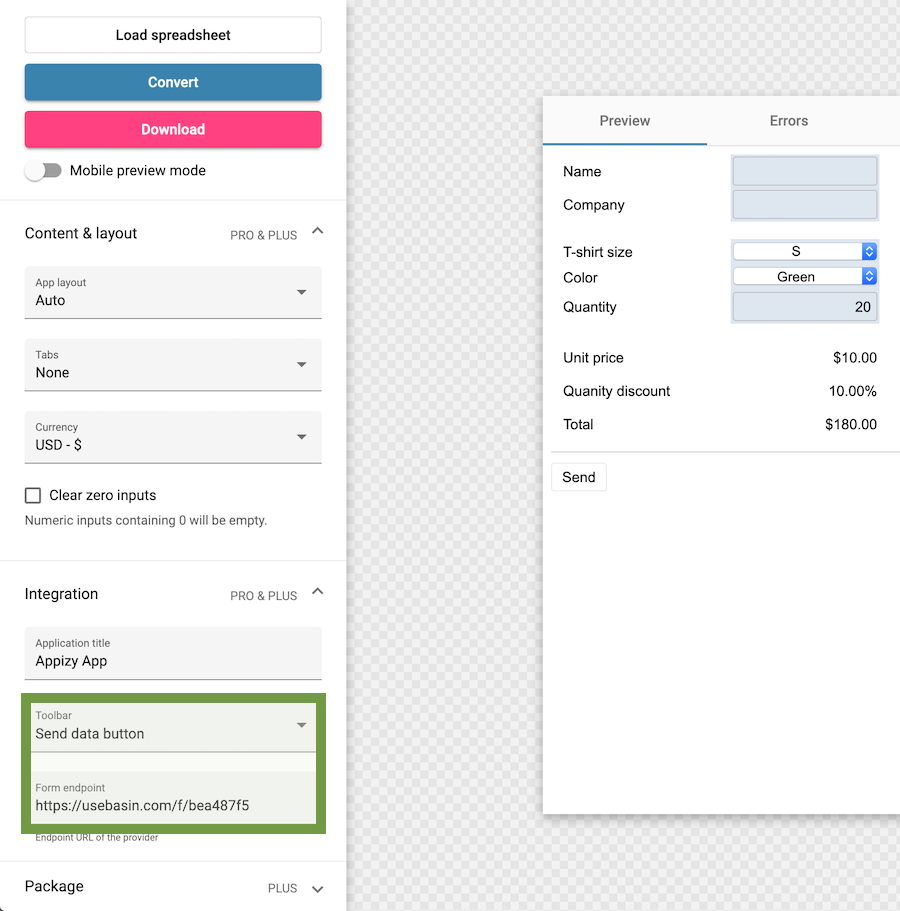Image resolution: width=900 pixels, height=911 pixels.
Task: Edit the Form endpoint URL field
Action: (173, 797)
